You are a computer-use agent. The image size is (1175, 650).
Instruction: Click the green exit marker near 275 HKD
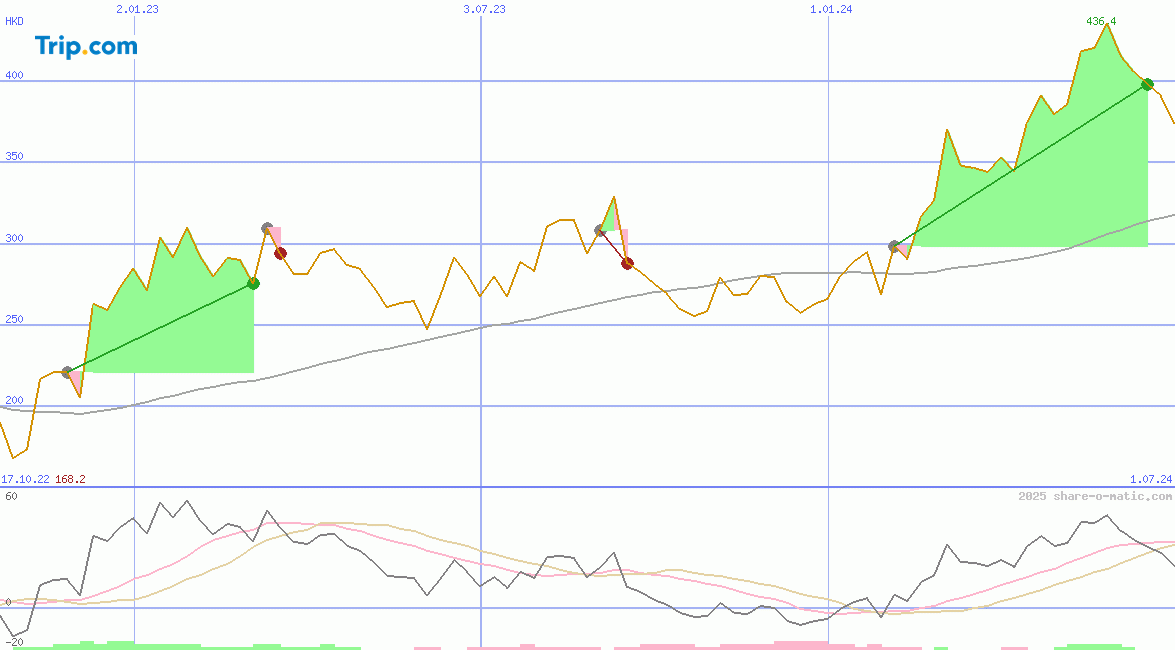pyautogui.click(x=253, y=283)
